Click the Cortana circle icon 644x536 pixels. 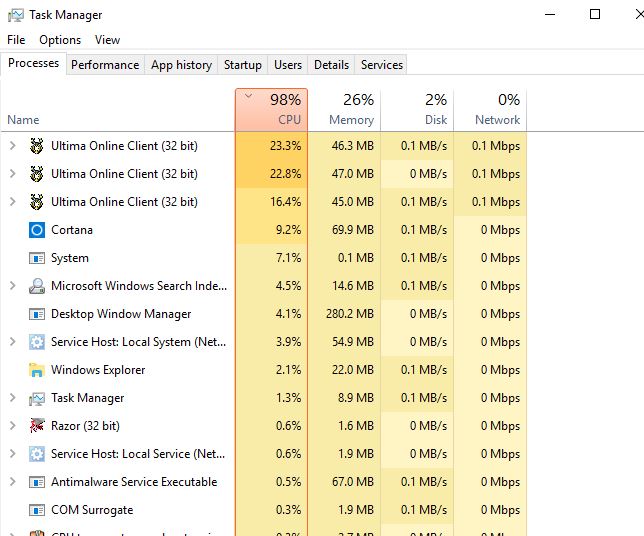(x=37, y=230)
